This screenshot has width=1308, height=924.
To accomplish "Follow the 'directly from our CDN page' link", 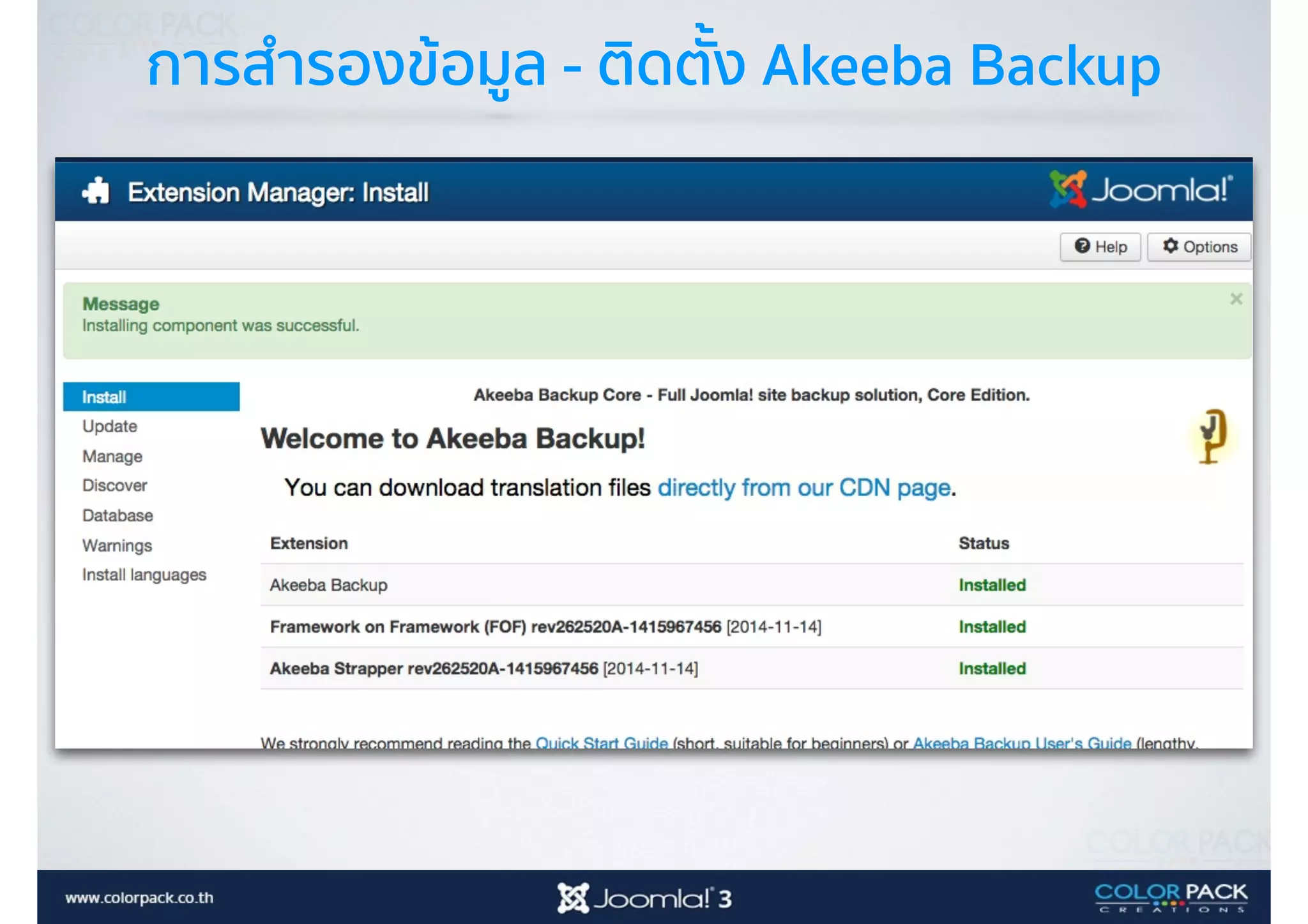I will [804, 488].
